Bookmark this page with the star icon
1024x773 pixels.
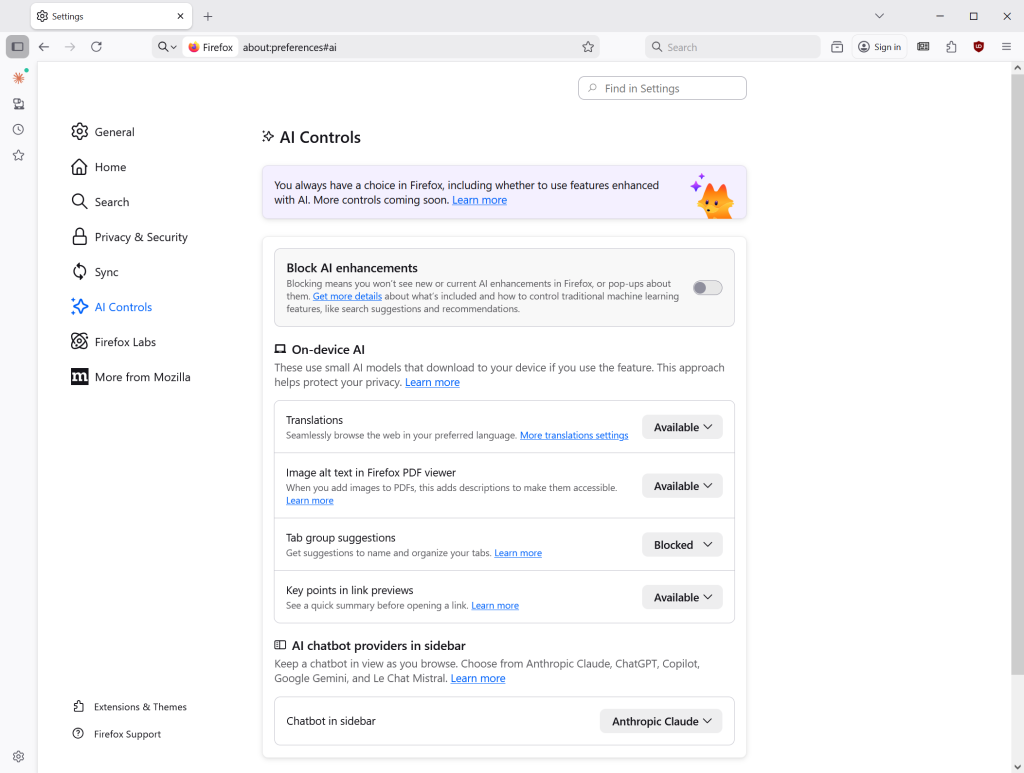coord(589,47)
